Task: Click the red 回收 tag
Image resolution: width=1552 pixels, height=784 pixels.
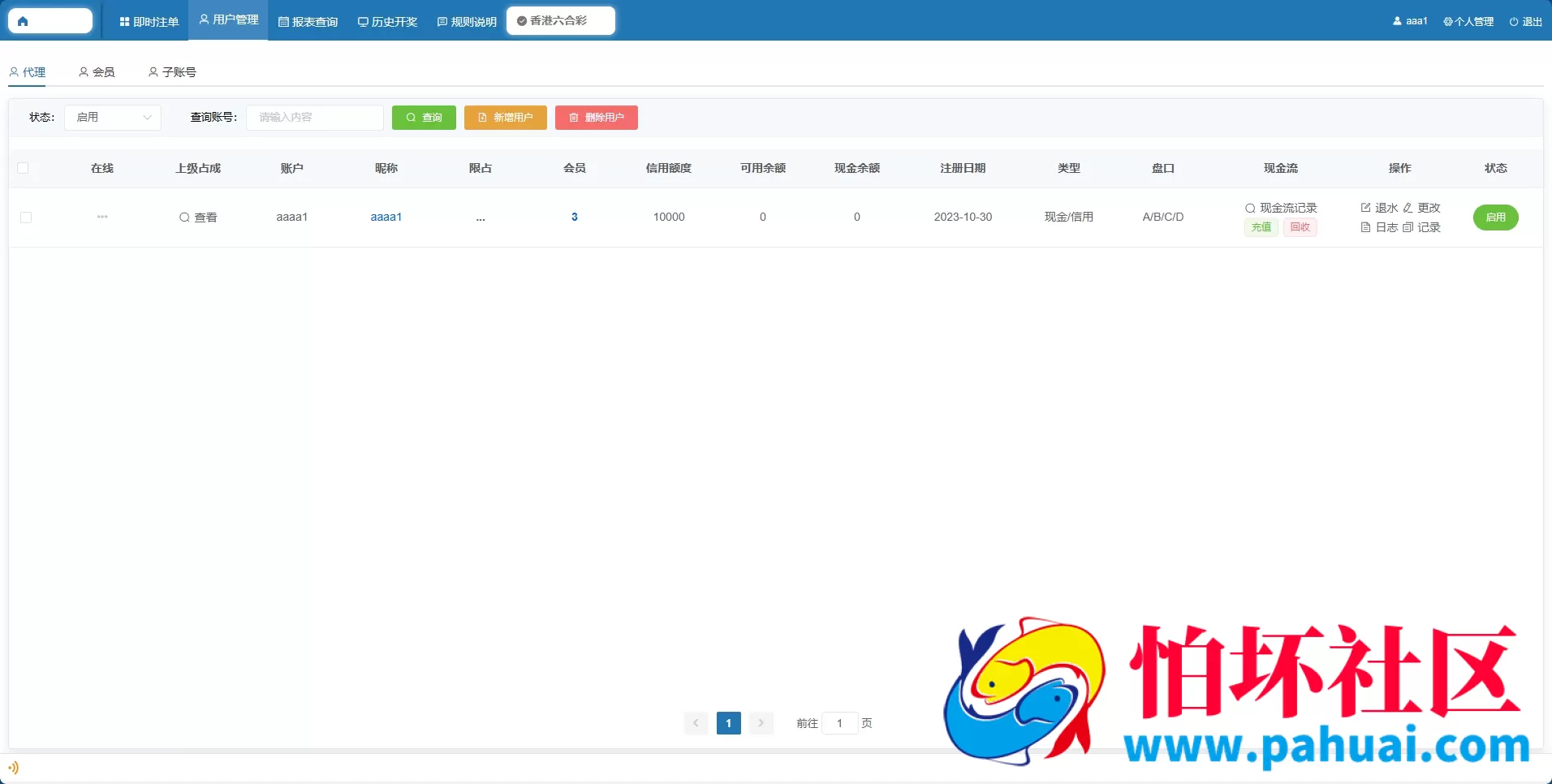Action: (1300, 227)
